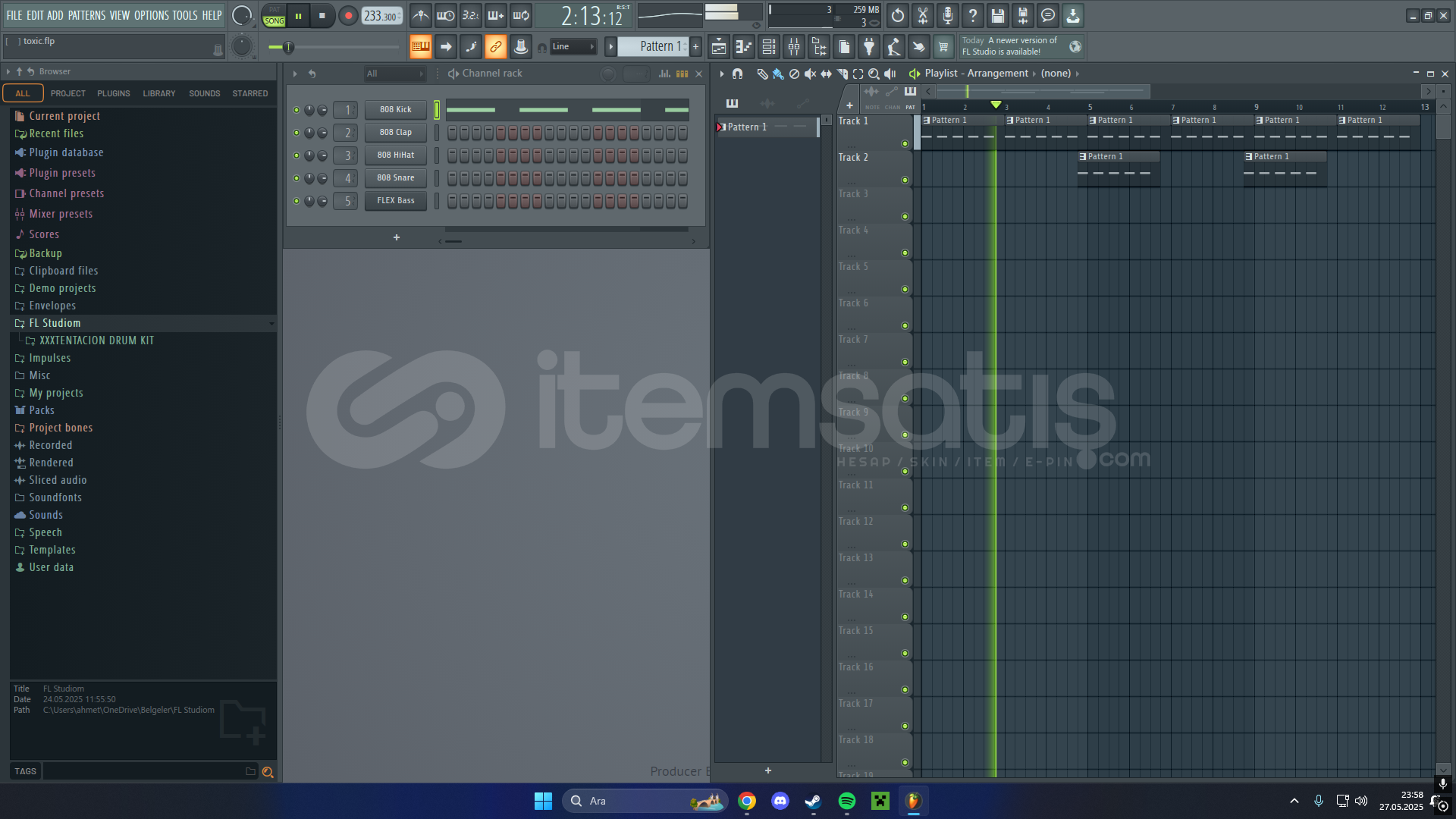Viewport: 1456px width, 819px height.
Task: Open the channel filter All dropdown
Action: [394, 74]
